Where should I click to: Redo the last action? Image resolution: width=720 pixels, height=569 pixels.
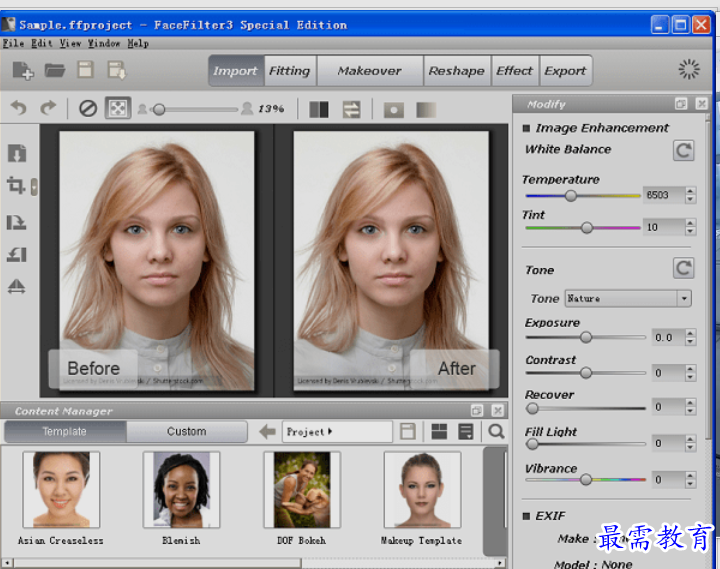[48, 108]
